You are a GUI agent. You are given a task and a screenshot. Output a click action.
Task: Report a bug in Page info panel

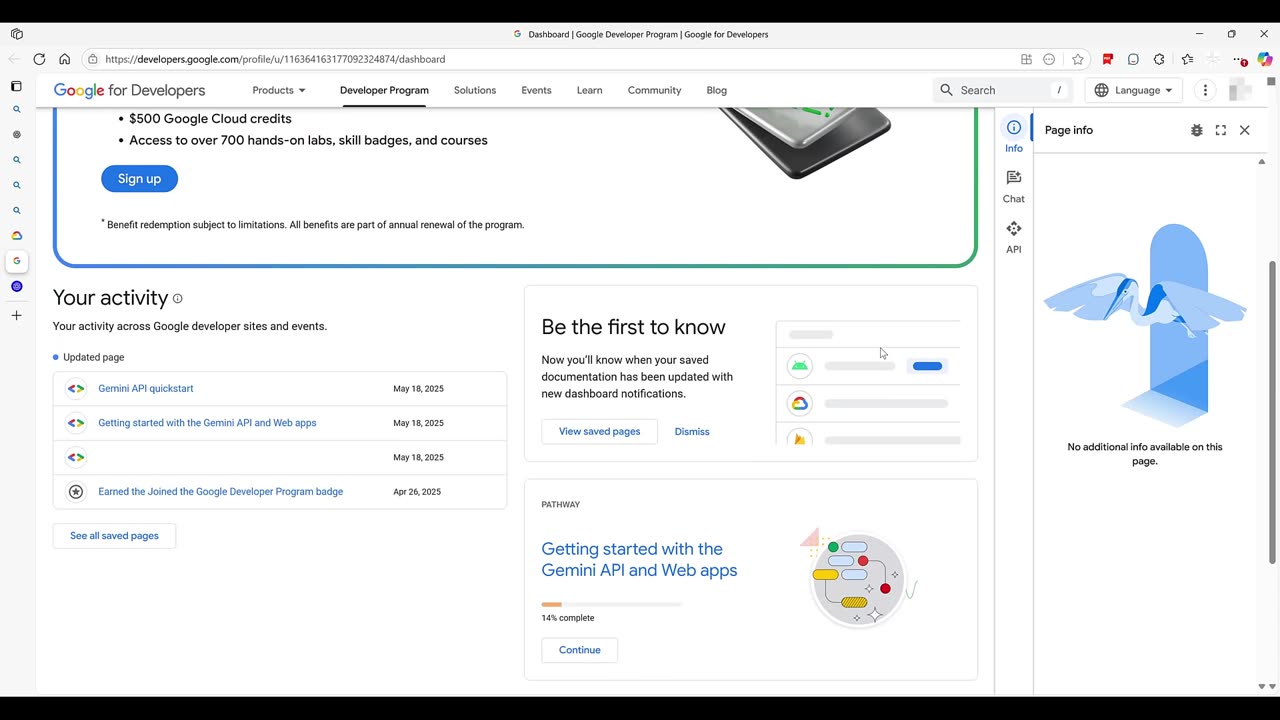(x=1197, y=130)
